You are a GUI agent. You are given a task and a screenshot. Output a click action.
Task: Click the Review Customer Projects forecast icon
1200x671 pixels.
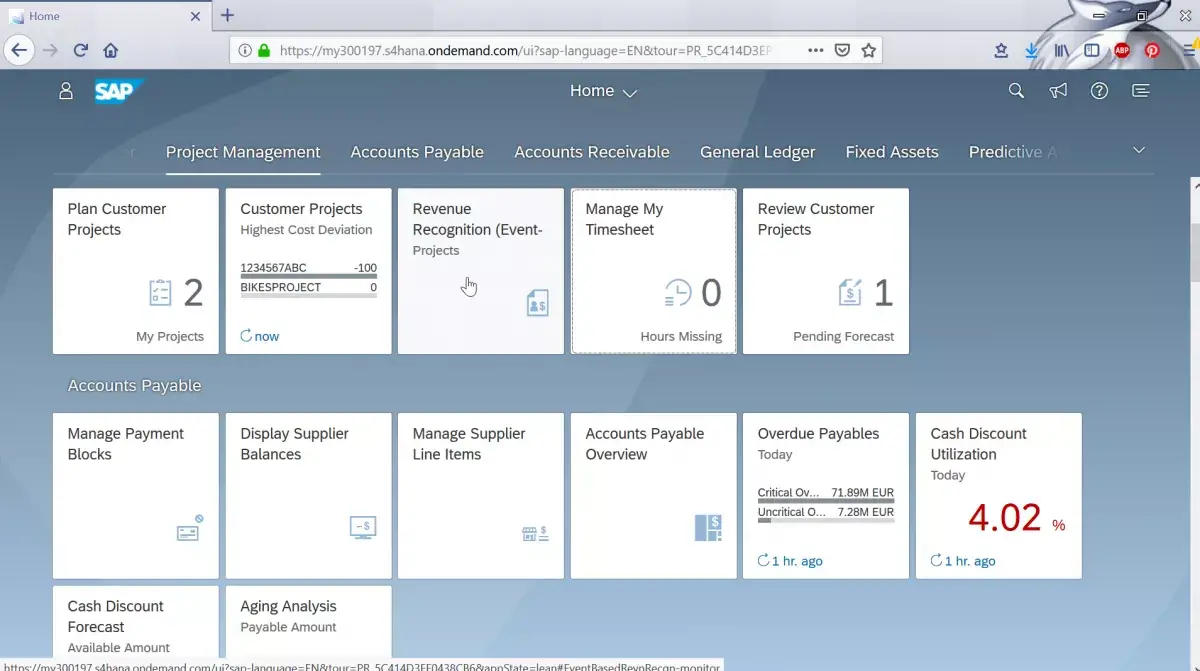coord(849,292)
